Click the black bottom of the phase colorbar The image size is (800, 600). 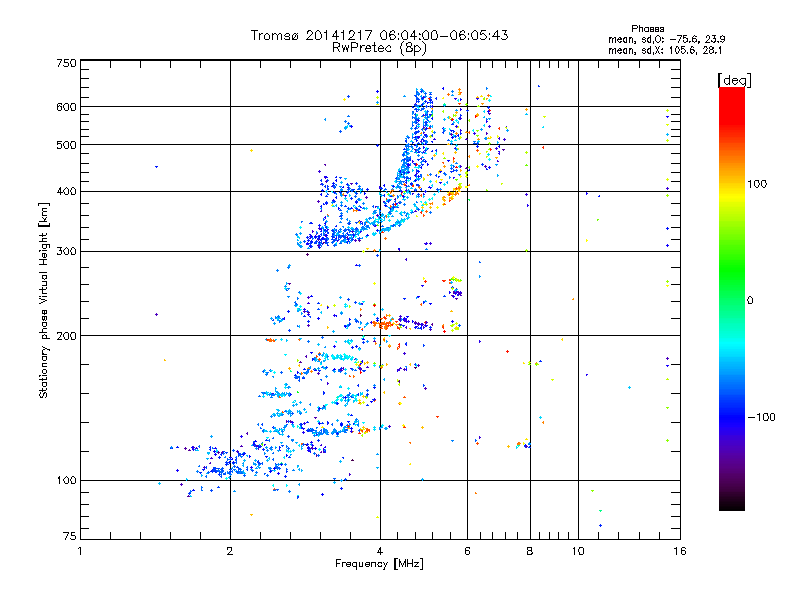coord(732,505)
